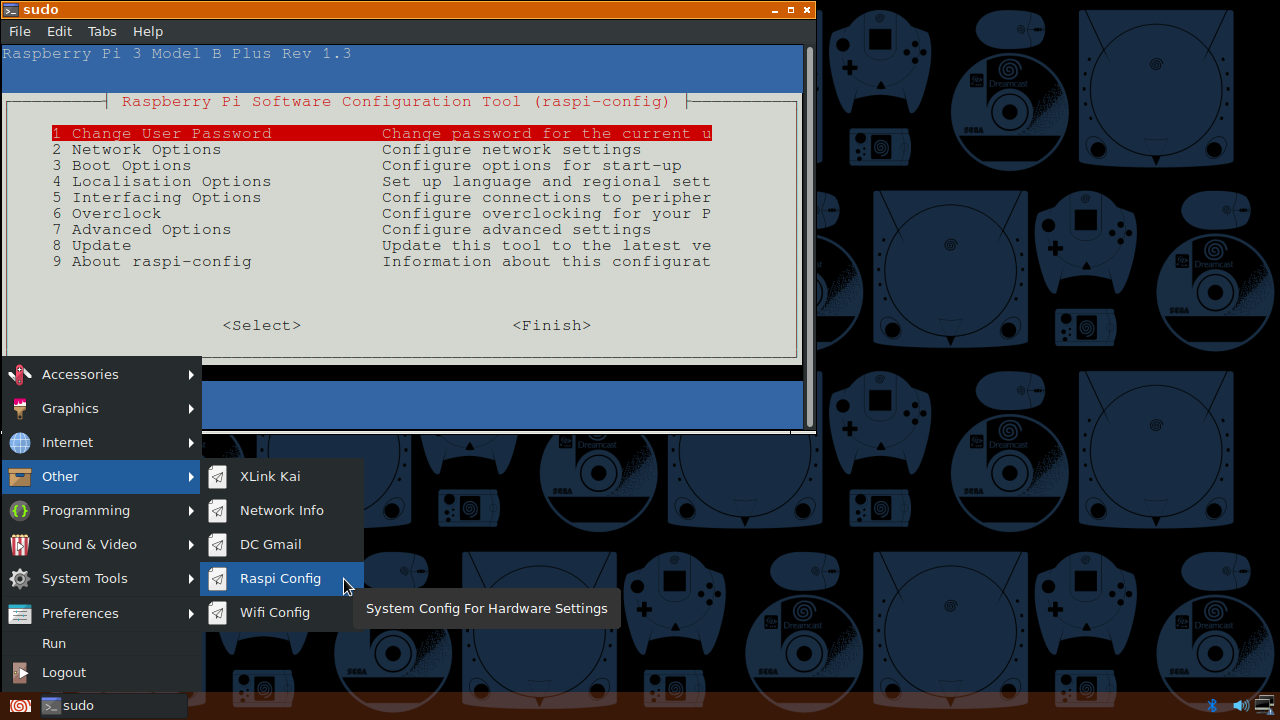1280x720 pixels.
Task: Open the Edit menu in terminal
Action: (x=59, y=32)
